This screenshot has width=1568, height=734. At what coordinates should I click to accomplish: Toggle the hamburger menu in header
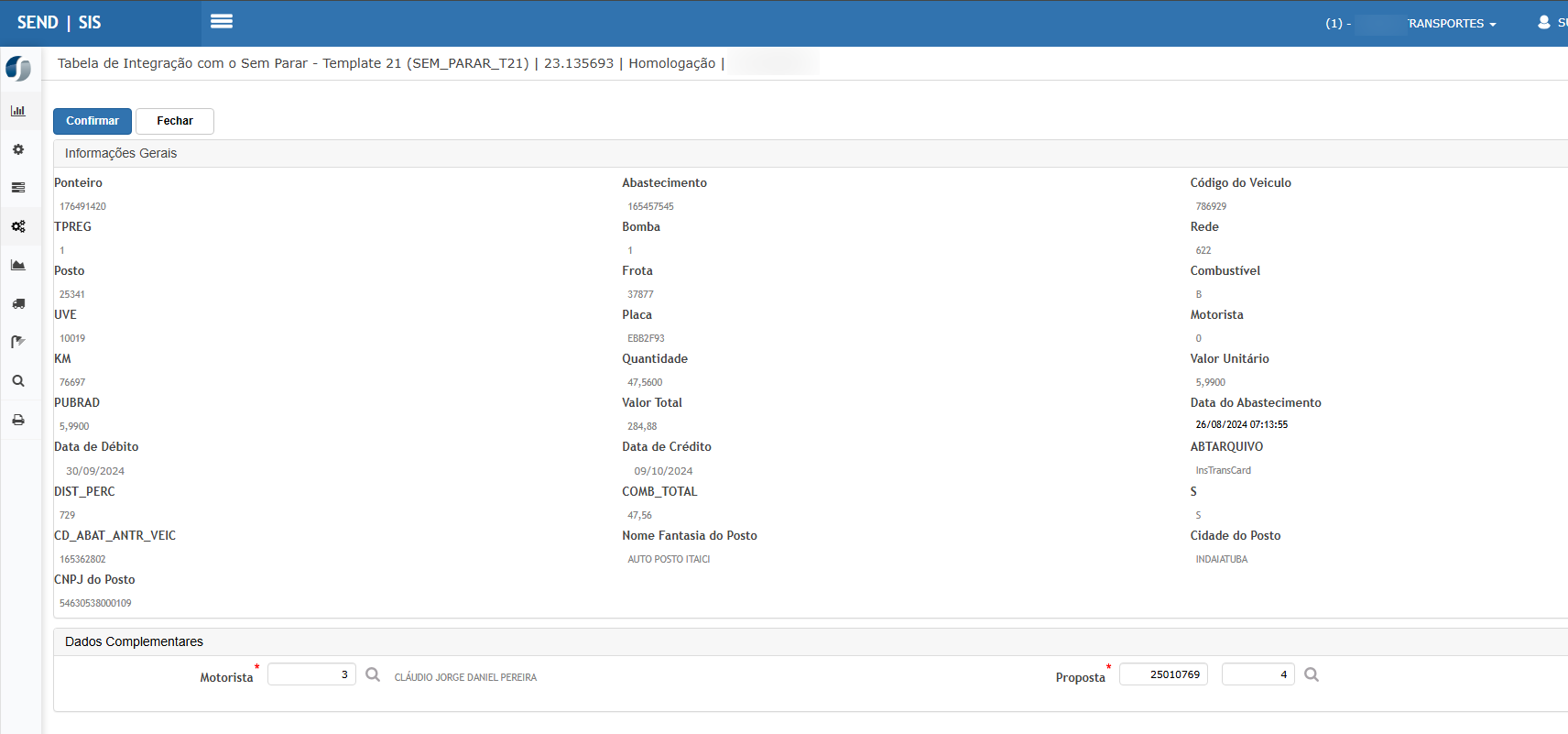click(221, 22)
